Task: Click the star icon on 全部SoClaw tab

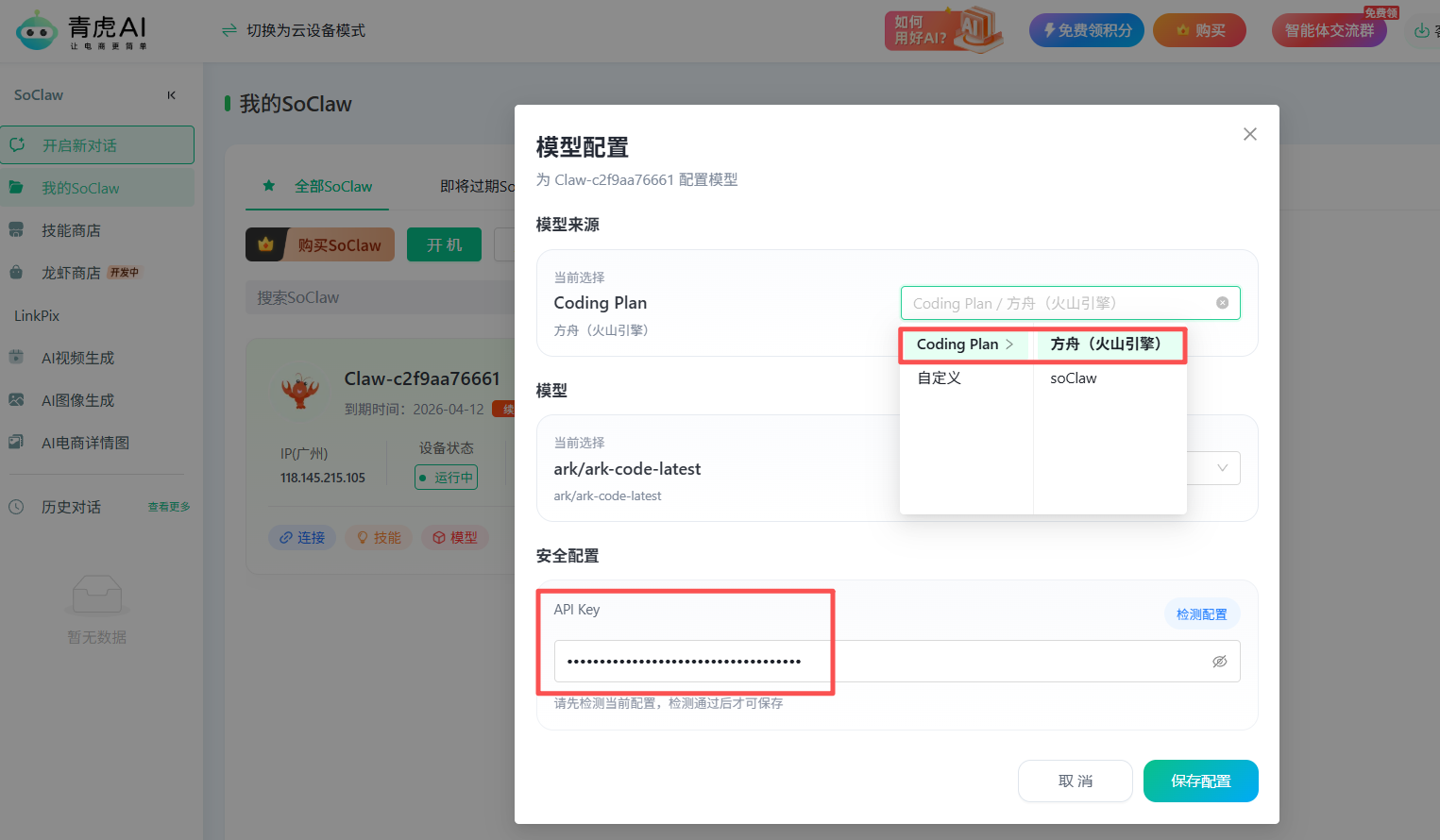Action: point(269,186)
